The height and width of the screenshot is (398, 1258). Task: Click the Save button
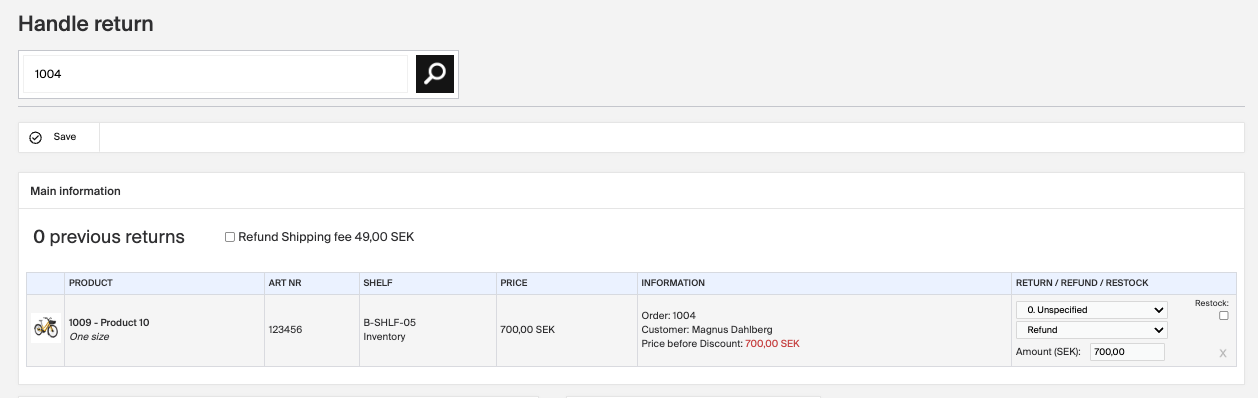(59, 137)
